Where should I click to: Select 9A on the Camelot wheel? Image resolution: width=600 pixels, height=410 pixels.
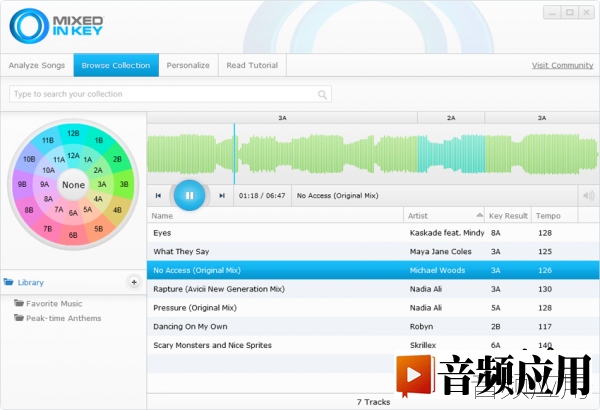[x=44, y=184]
